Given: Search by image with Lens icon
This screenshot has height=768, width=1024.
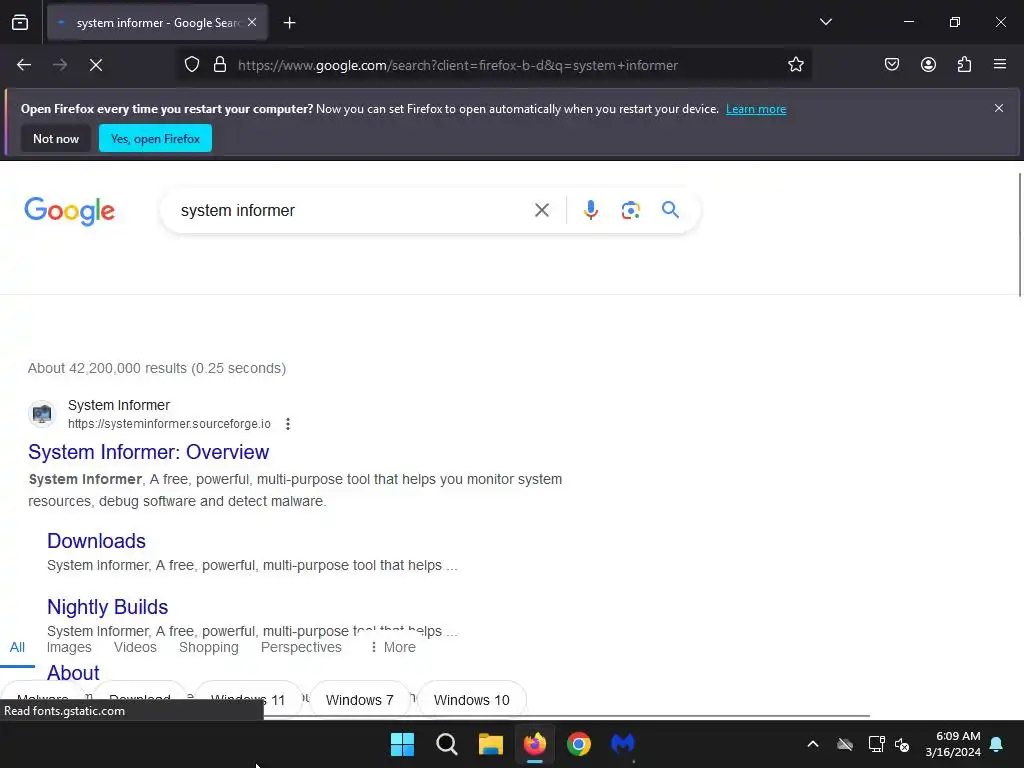Looking at the screenshot, I should tap(630, 210).
